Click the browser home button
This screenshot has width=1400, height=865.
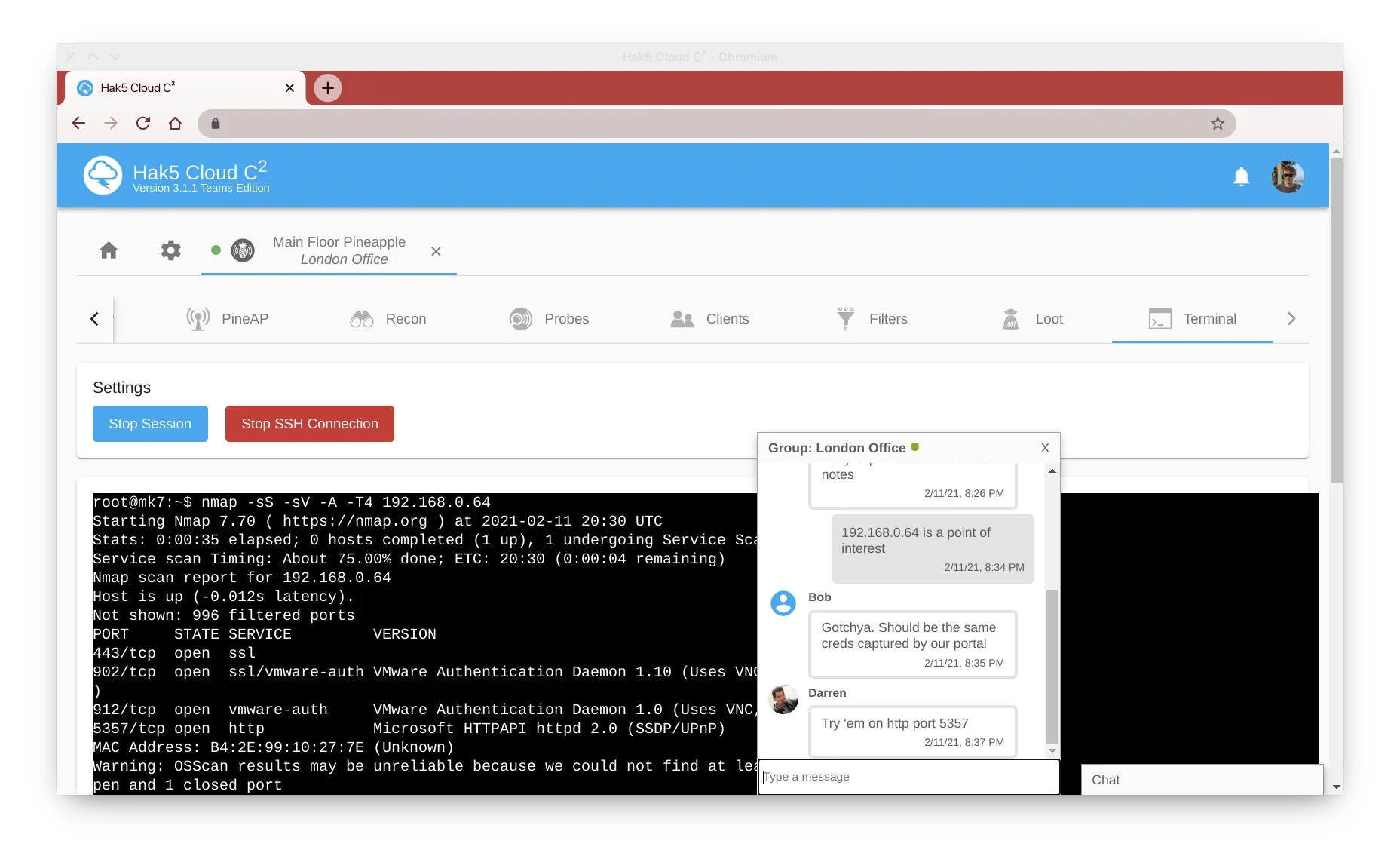pos(175,124)
